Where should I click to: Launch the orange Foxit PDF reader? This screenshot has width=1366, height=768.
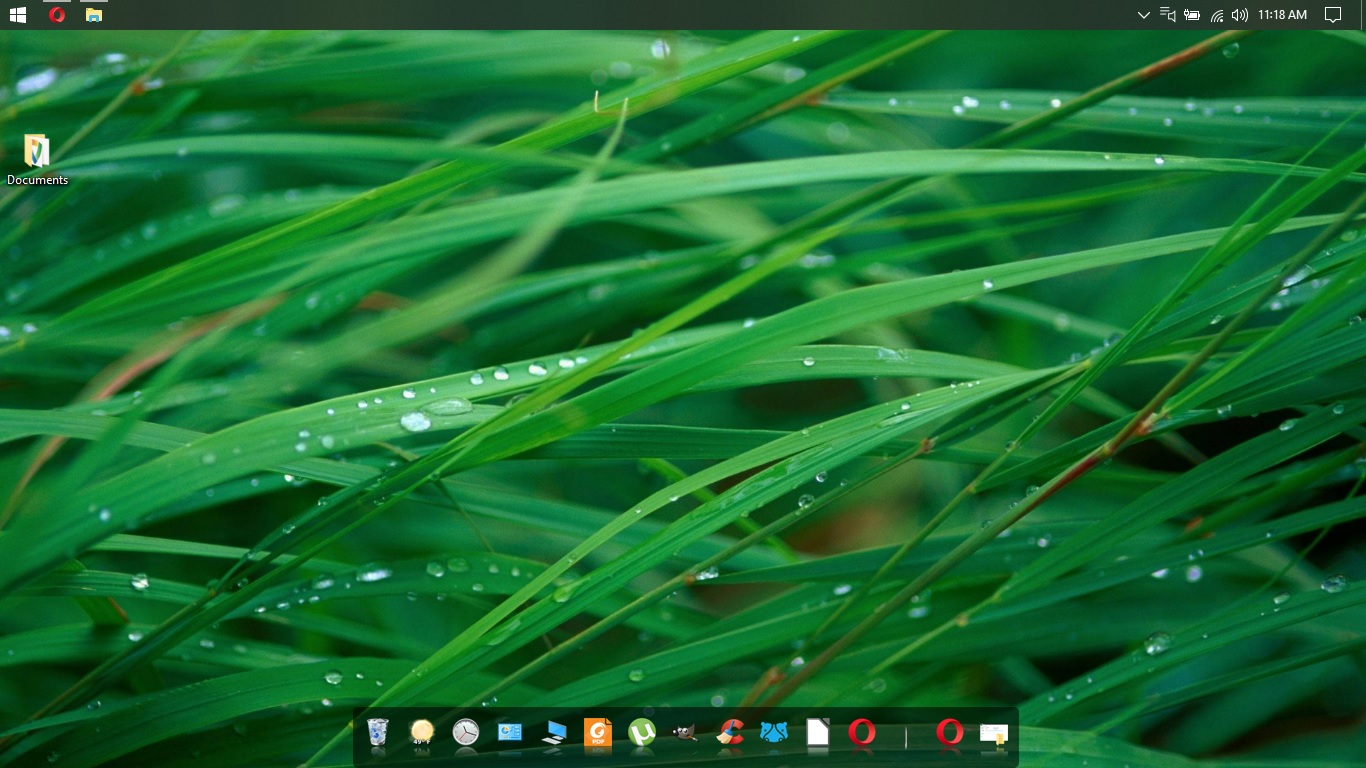click(598, 733)
